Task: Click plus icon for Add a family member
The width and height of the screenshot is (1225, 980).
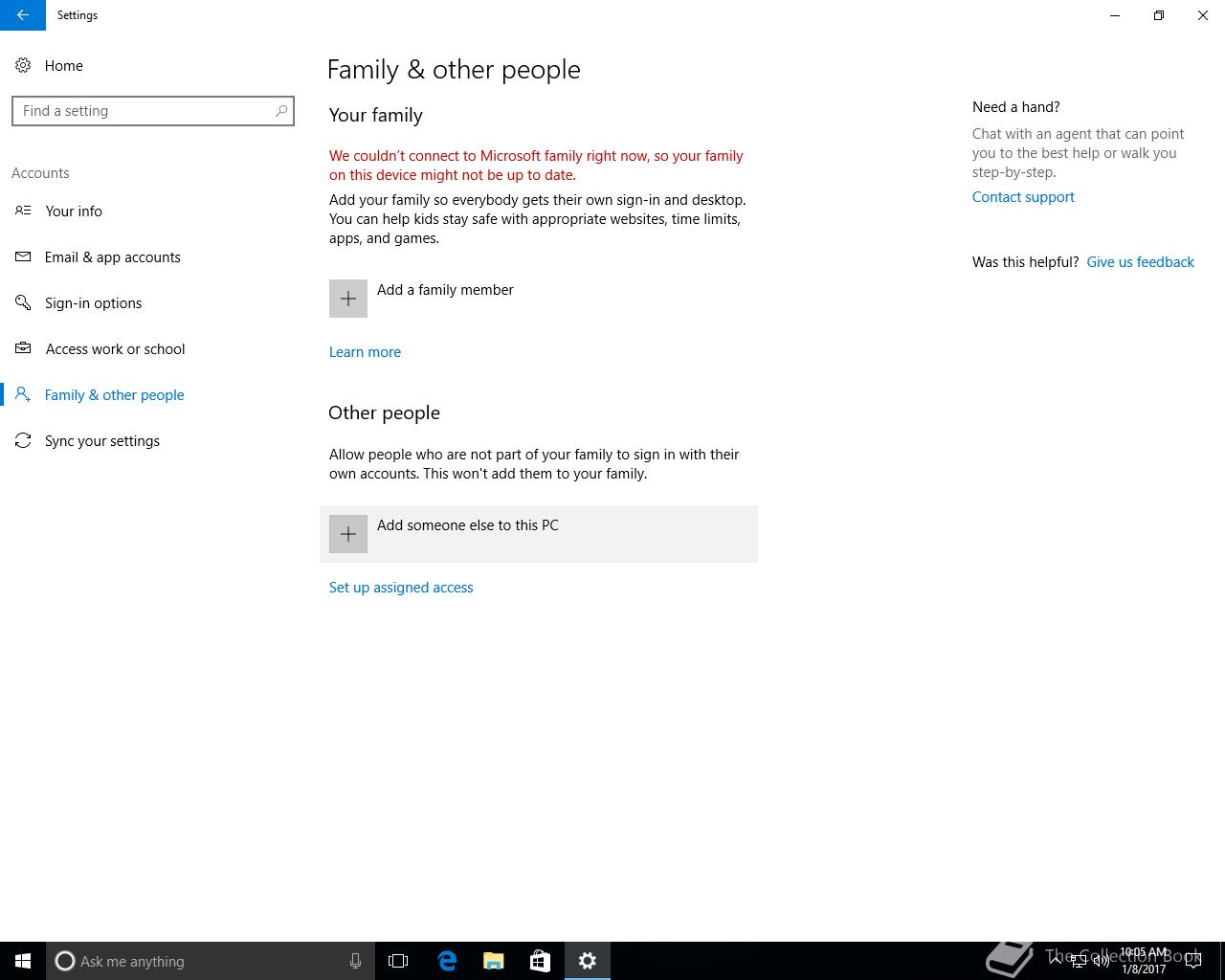Action: [x=348, y=299]
